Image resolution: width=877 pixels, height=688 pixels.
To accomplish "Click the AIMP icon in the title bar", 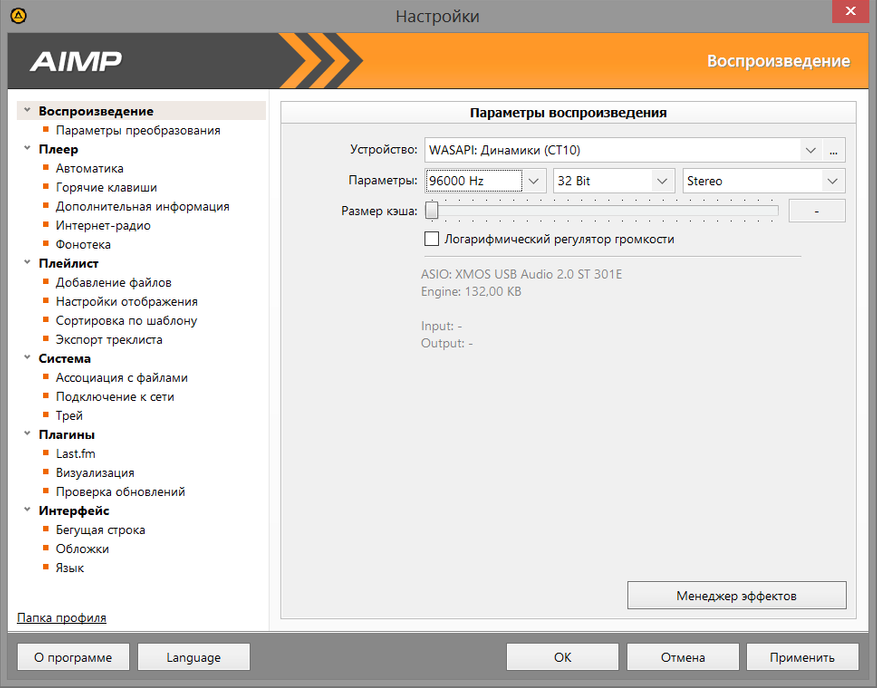I will click(x=18, y=15).
